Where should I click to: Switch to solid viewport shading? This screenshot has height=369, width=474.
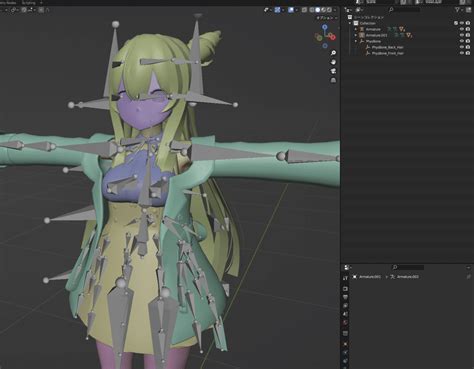point(318,10)
